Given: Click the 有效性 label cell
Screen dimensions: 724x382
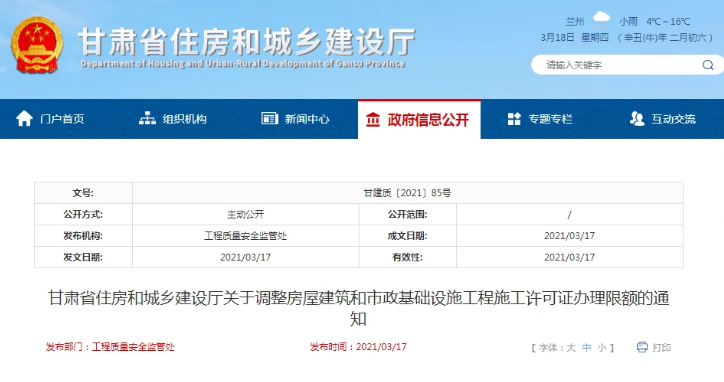Looking at the screenshot, I should (x=408, y=257).
